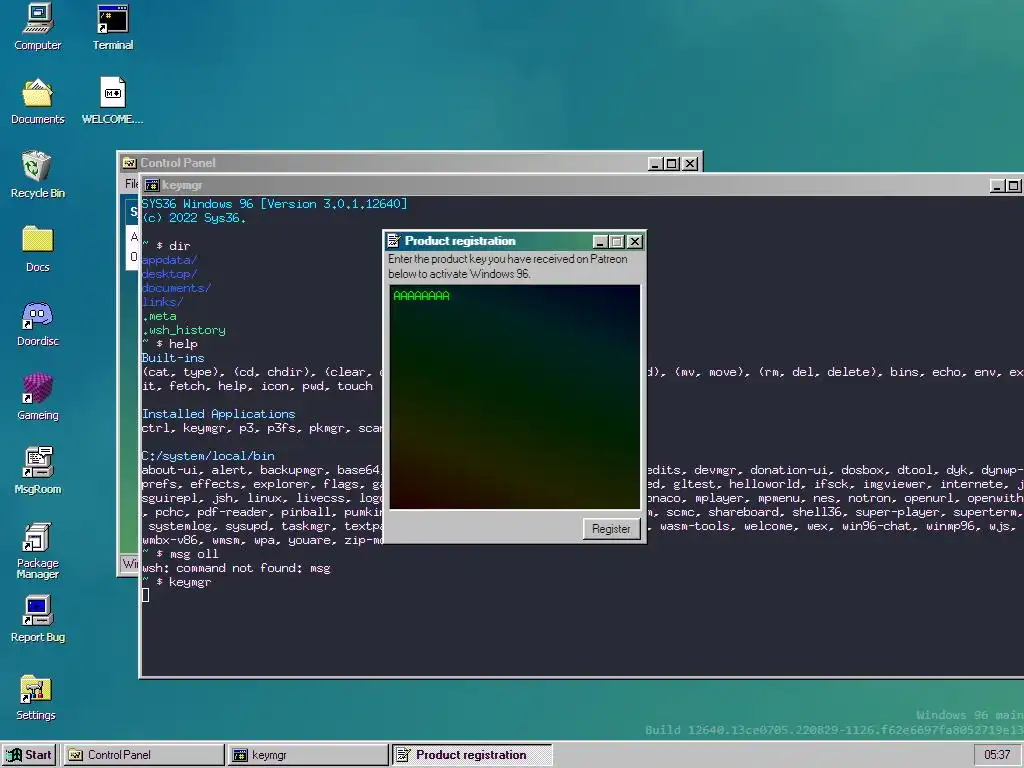This screenshot has height=768, width=1024.
Task: Open the File menu in Control Panel
Action: point(131,184)
